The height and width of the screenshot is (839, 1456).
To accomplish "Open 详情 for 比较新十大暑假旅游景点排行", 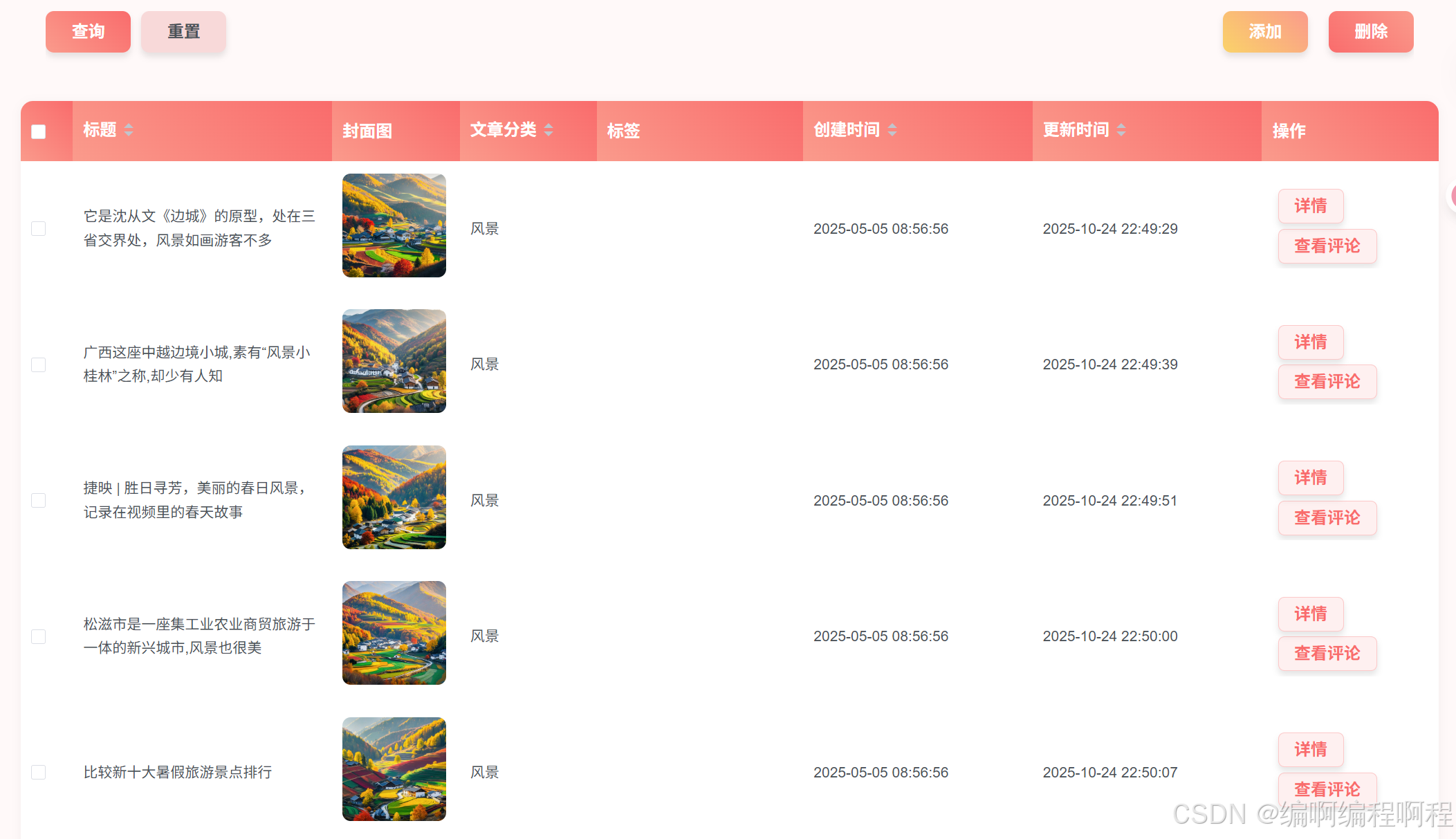I will 1310,749.
